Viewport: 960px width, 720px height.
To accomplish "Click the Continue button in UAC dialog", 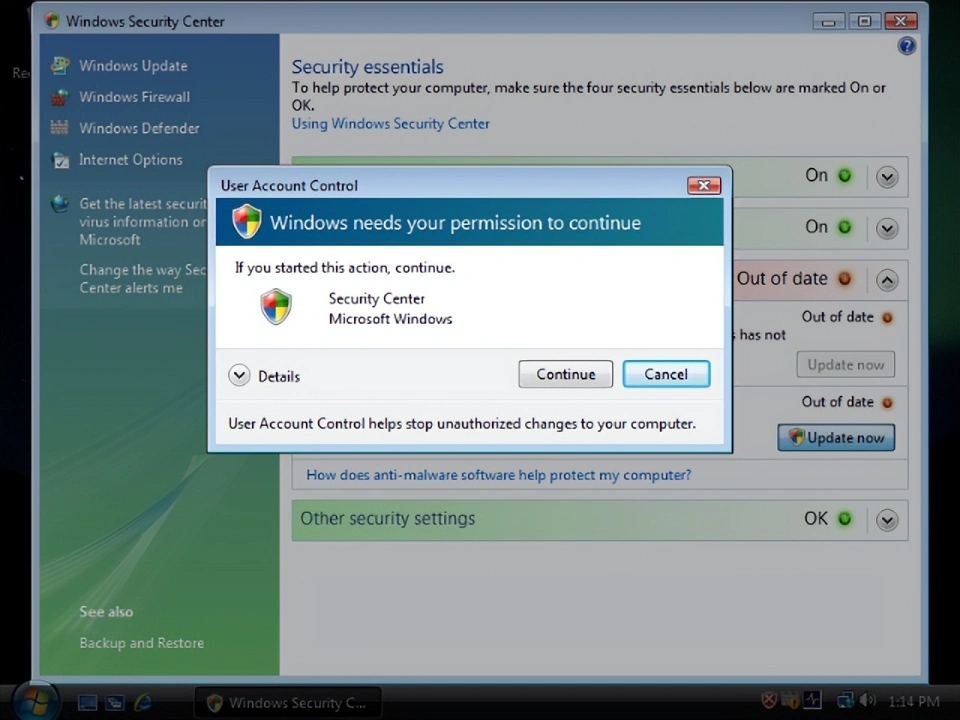I will click(565, 374).
